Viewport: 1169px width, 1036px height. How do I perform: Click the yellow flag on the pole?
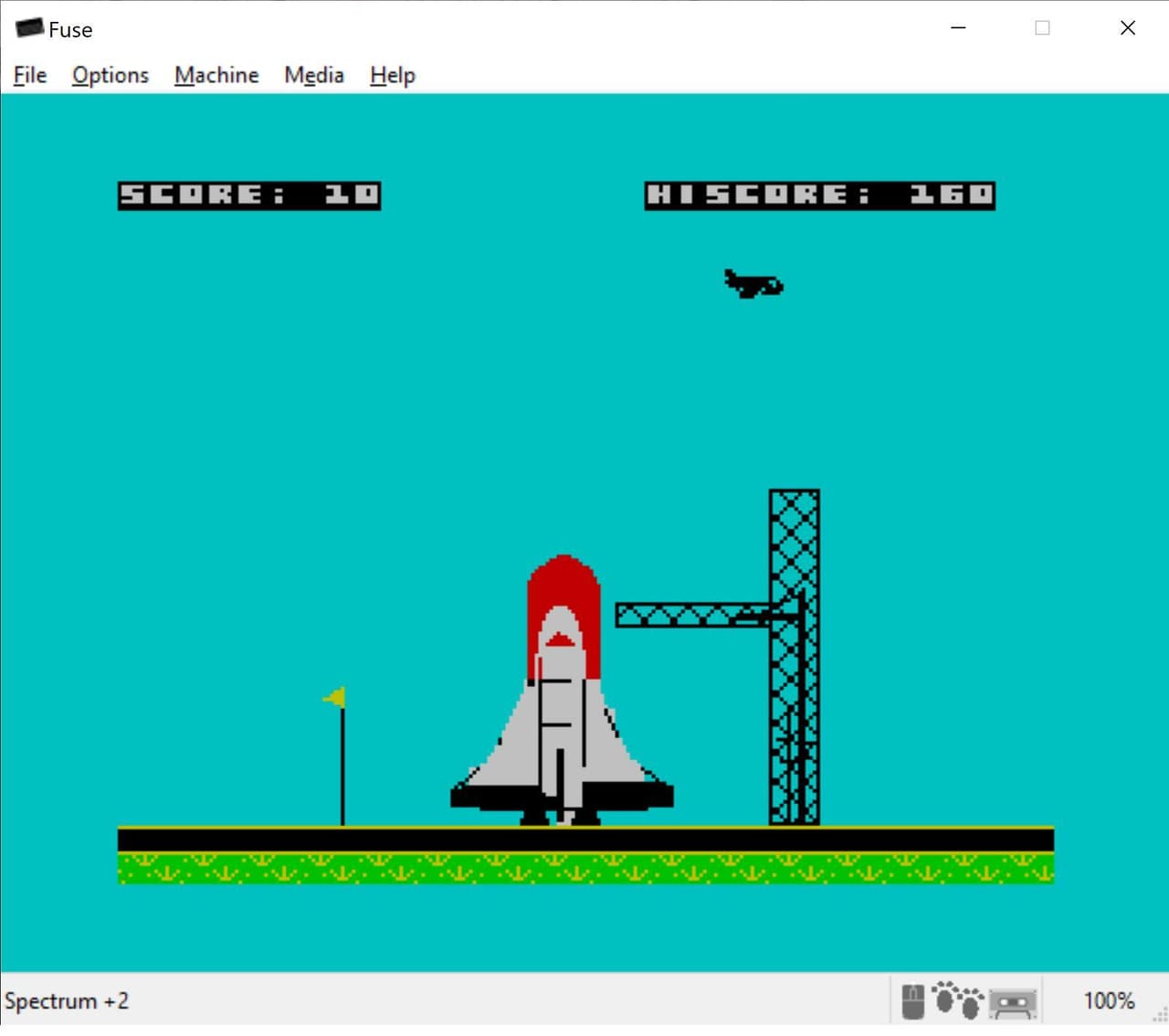[x=334, y=698]
